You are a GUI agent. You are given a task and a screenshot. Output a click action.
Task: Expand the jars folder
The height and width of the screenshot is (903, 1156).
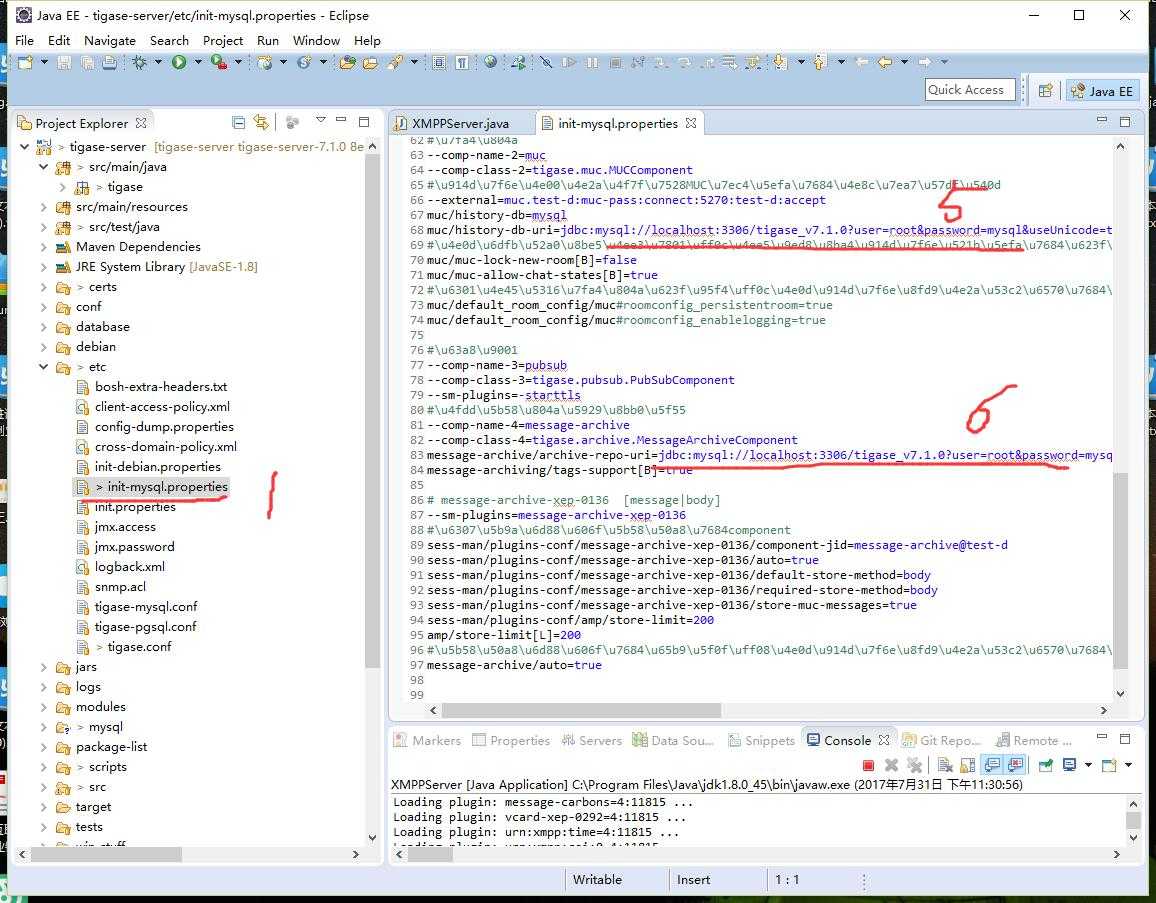coord(43,667)
